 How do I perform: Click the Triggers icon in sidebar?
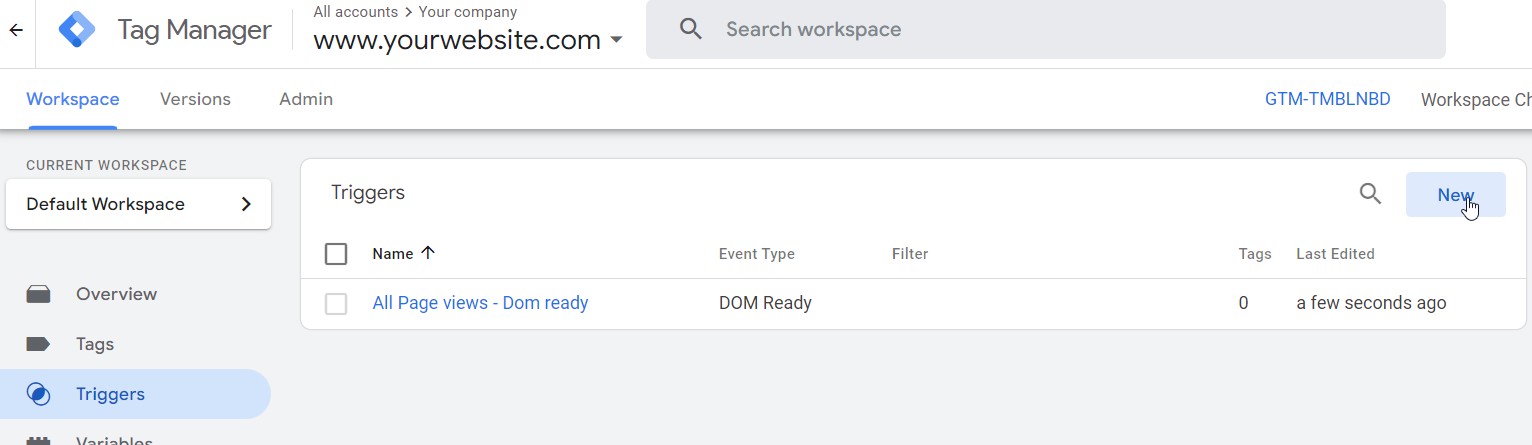coord(38,394)
